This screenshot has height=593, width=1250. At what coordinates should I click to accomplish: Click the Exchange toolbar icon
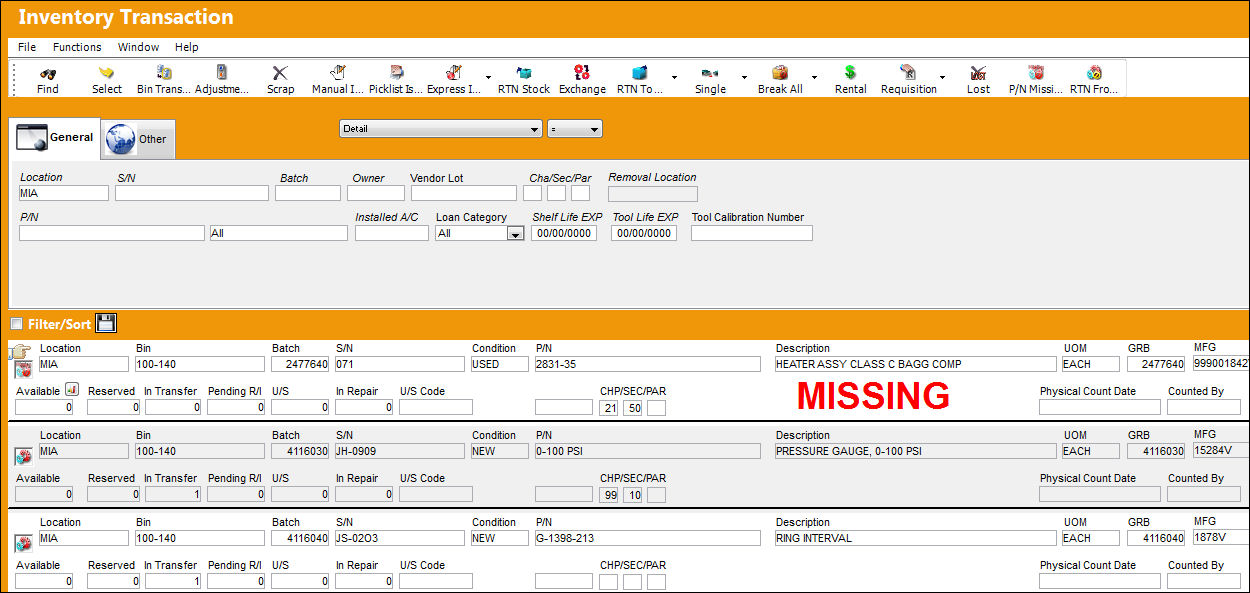(x=582, y=73)
